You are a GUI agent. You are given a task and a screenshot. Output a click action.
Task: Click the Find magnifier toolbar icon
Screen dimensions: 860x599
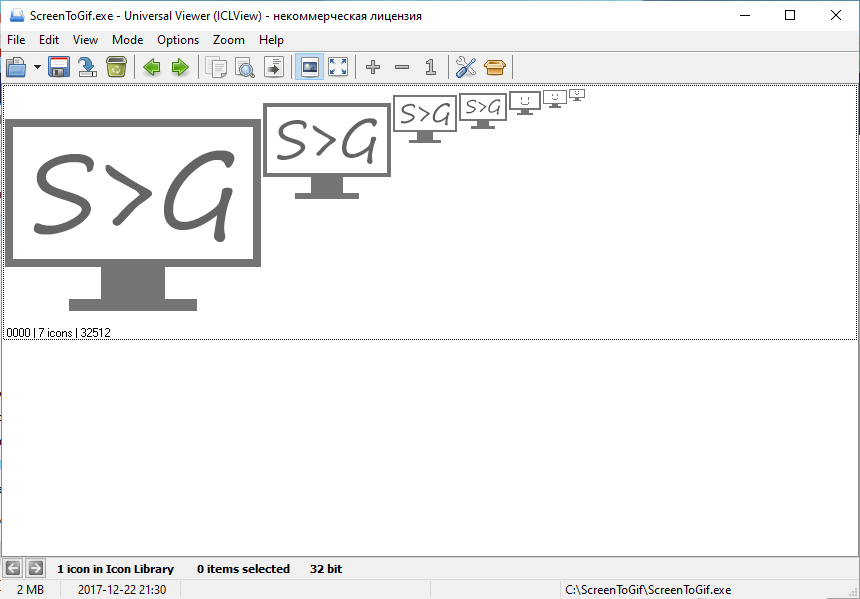click(x=245, y=67)
